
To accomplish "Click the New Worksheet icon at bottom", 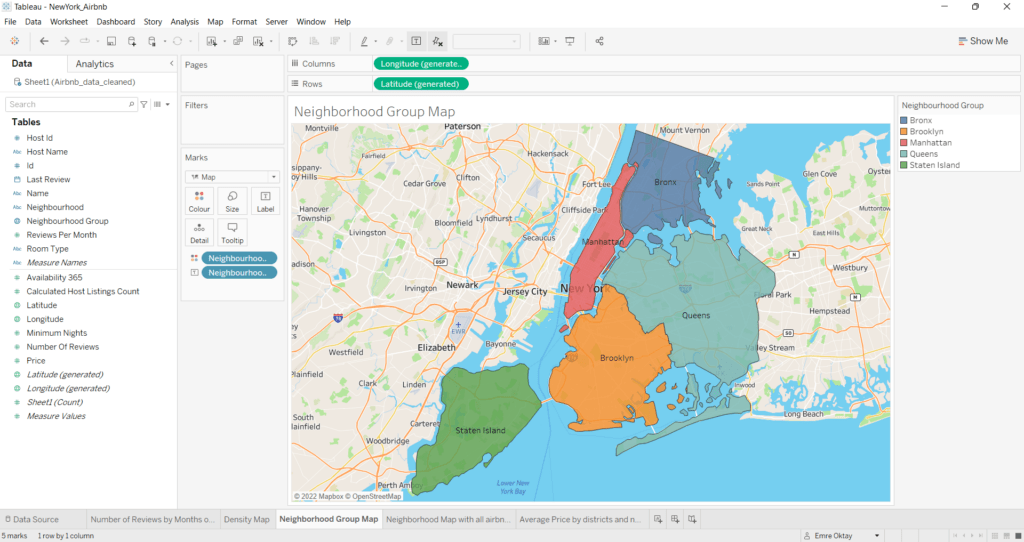I will point(657,519).
